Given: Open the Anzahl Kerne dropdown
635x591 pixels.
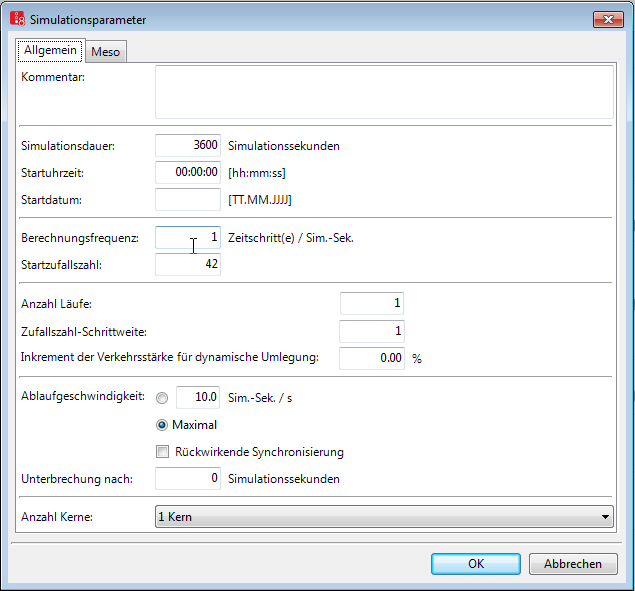Looking at the screenshot, I should [383, 517].
